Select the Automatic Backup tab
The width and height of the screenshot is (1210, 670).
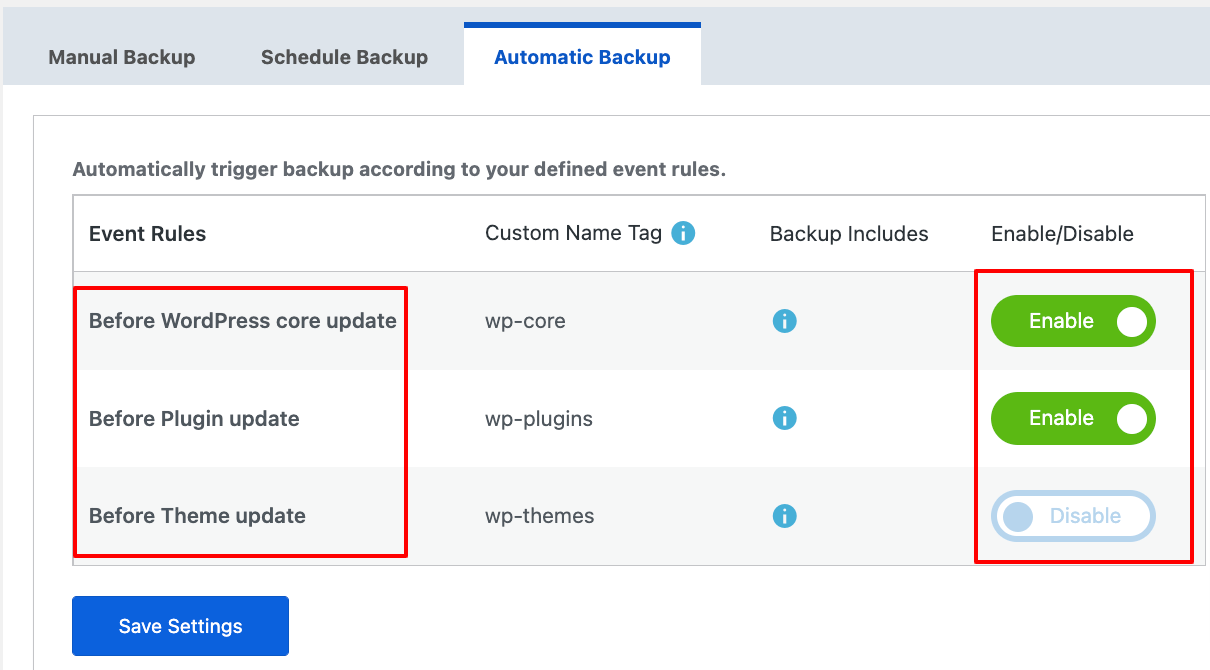point(582,57)
